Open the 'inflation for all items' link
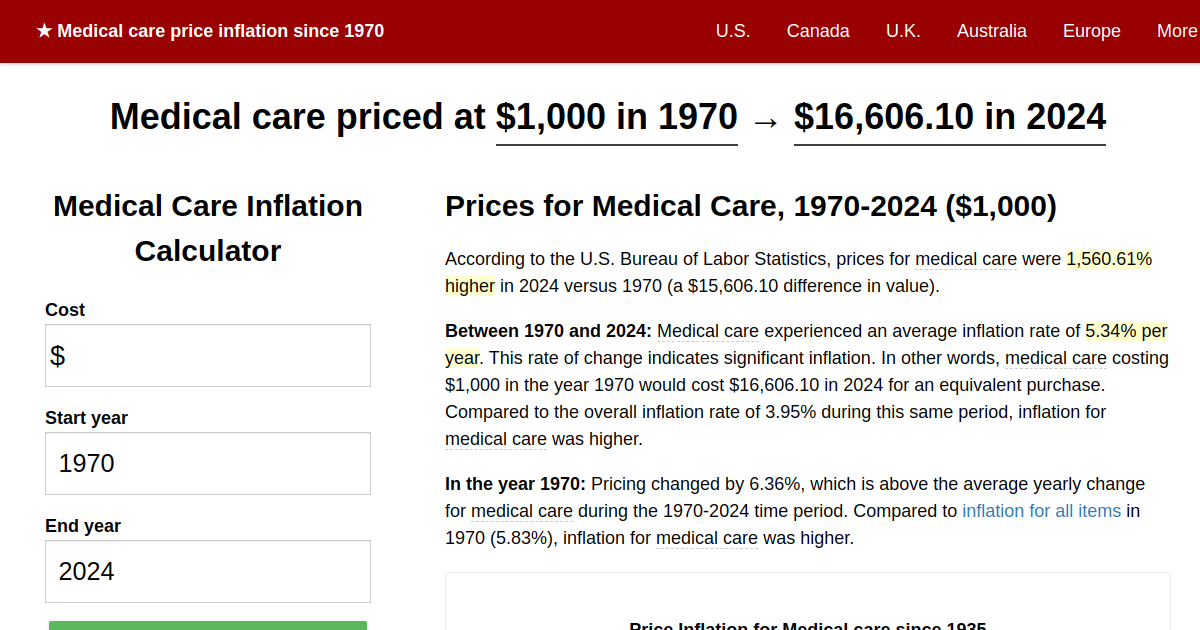 pos(1041,510)
